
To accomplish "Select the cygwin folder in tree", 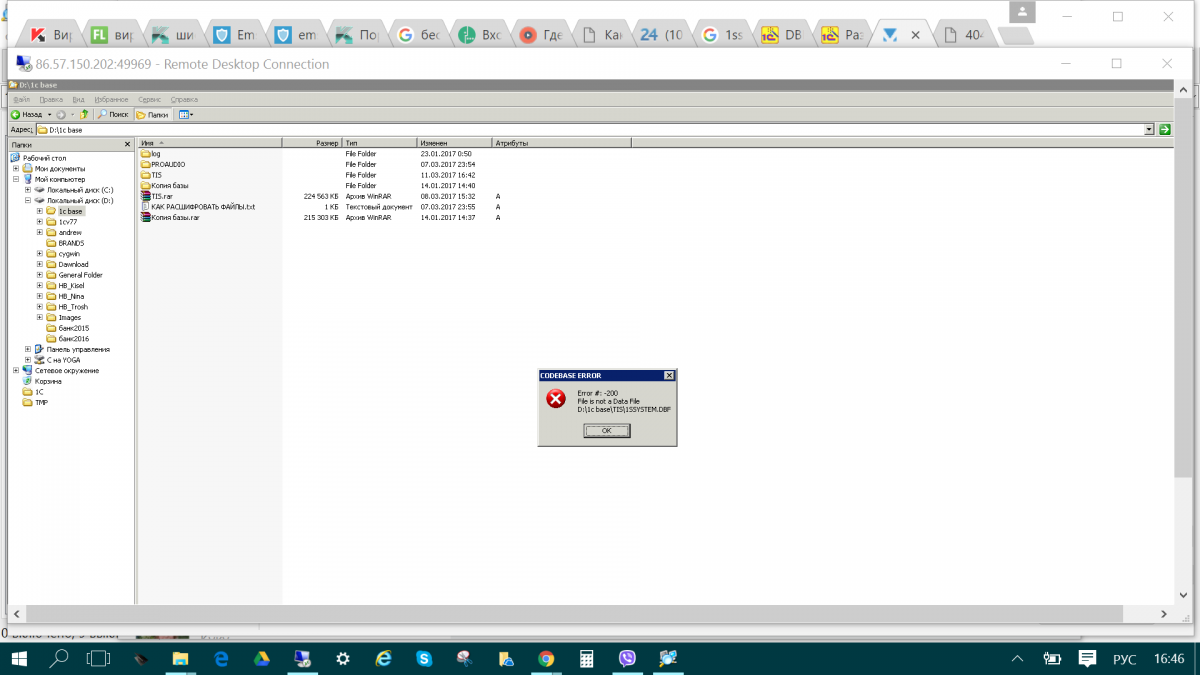I will 69,254.
